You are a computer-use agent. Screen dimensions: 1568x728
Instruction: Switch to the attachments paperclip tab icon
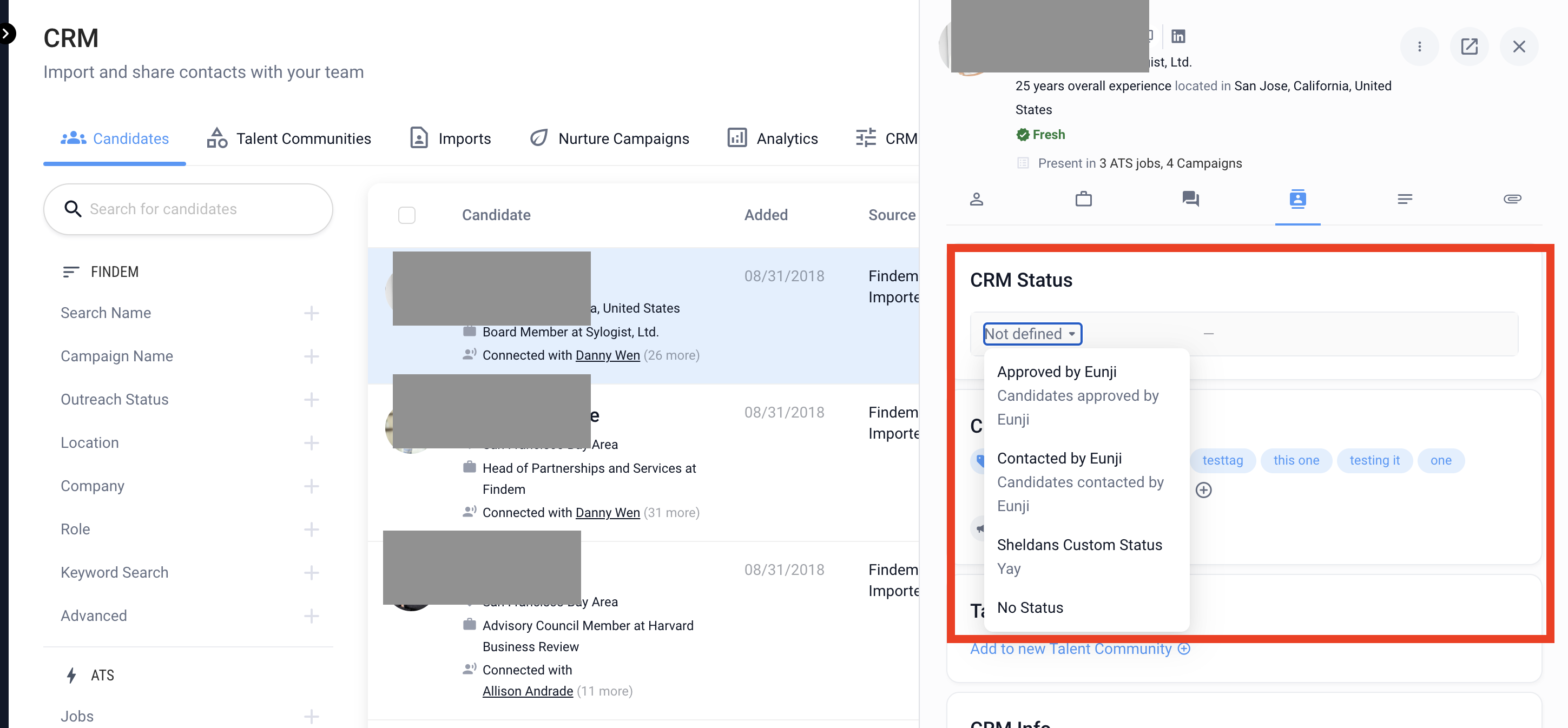pos(1513,199)
